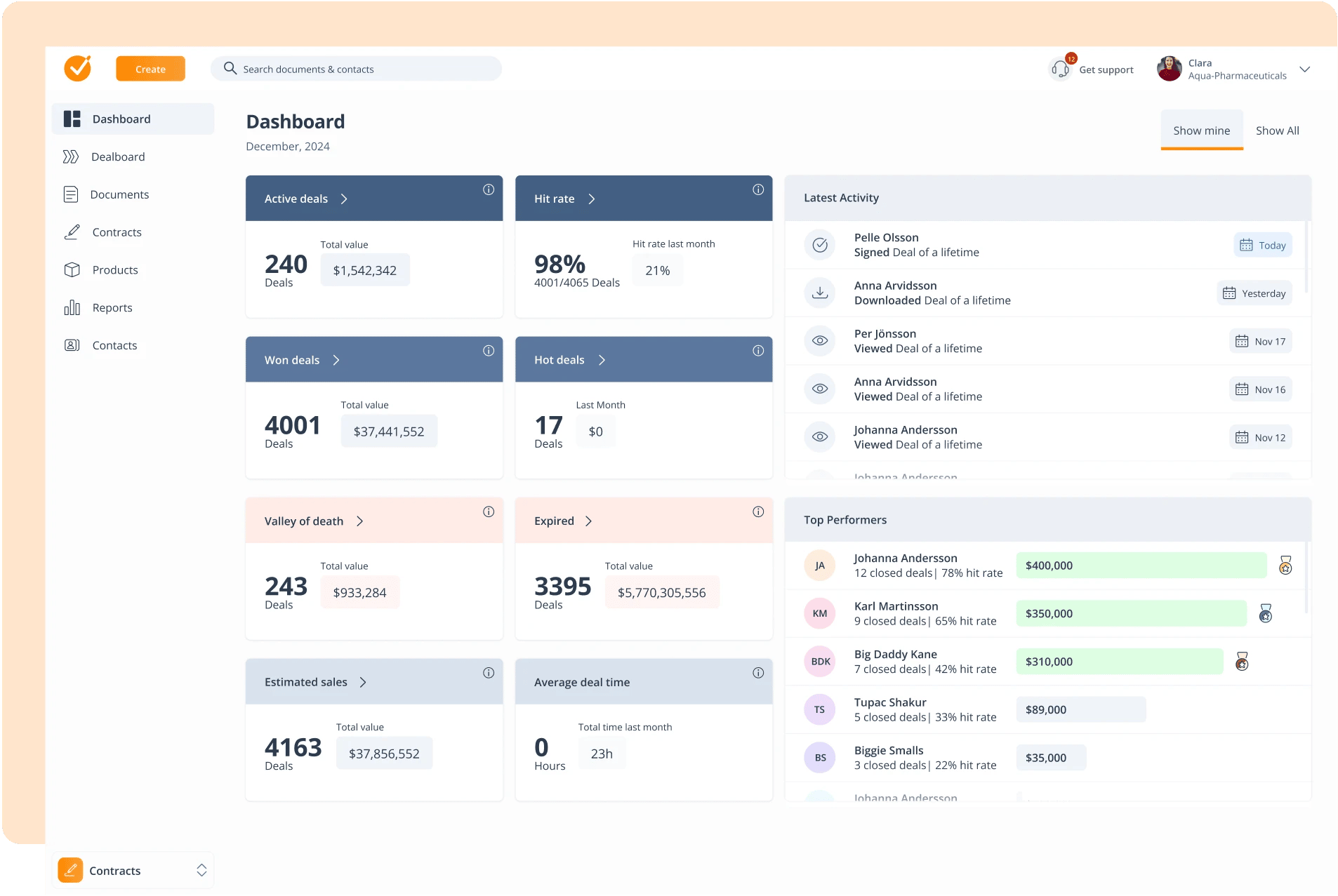This screenshot has width=1338, height=896.
Task: Click the medal icon beside Johanna Andersson's earnings
Action: pos(1285,566)
